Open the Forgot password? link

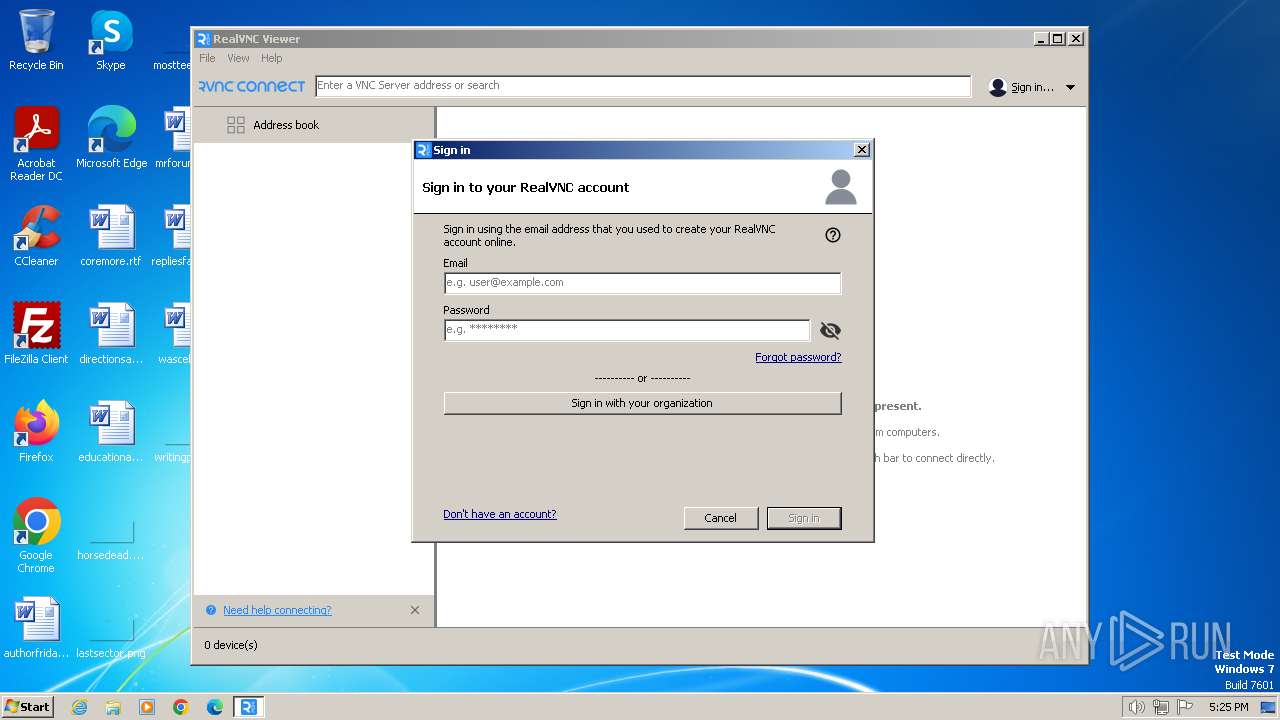pyautogui.click(x=798, y=357)
